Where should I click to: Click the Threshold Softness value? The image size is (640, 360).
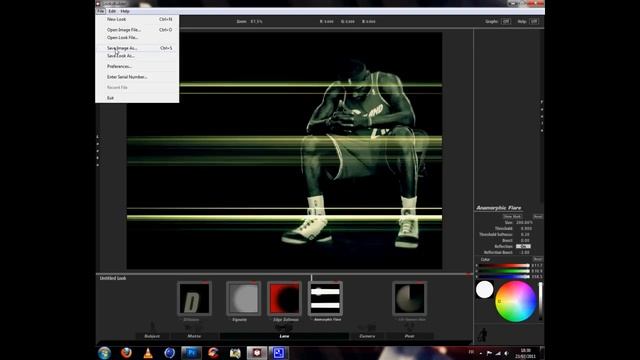525,235
